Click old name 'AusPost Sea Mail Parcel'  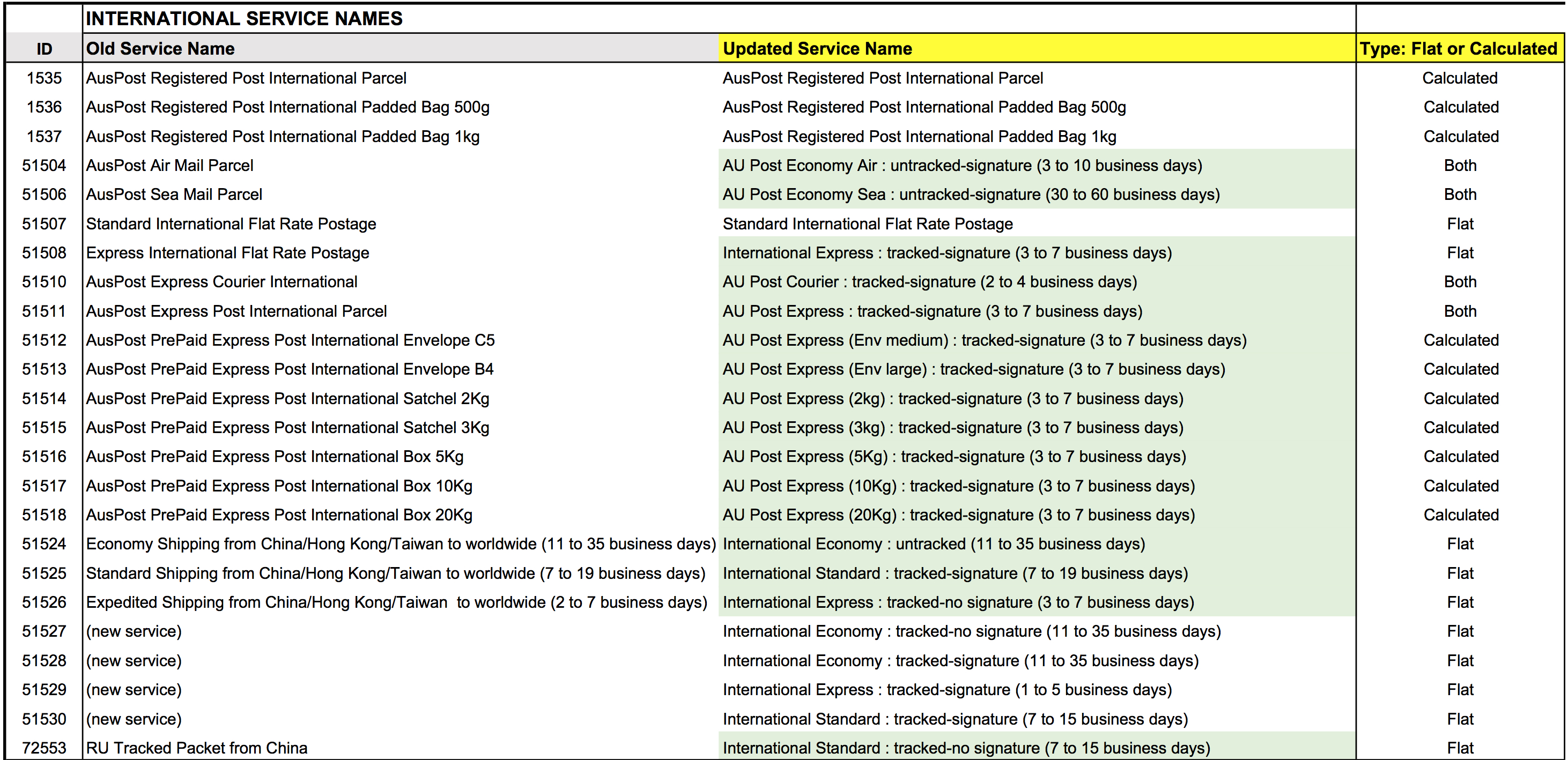coord(174,195)
